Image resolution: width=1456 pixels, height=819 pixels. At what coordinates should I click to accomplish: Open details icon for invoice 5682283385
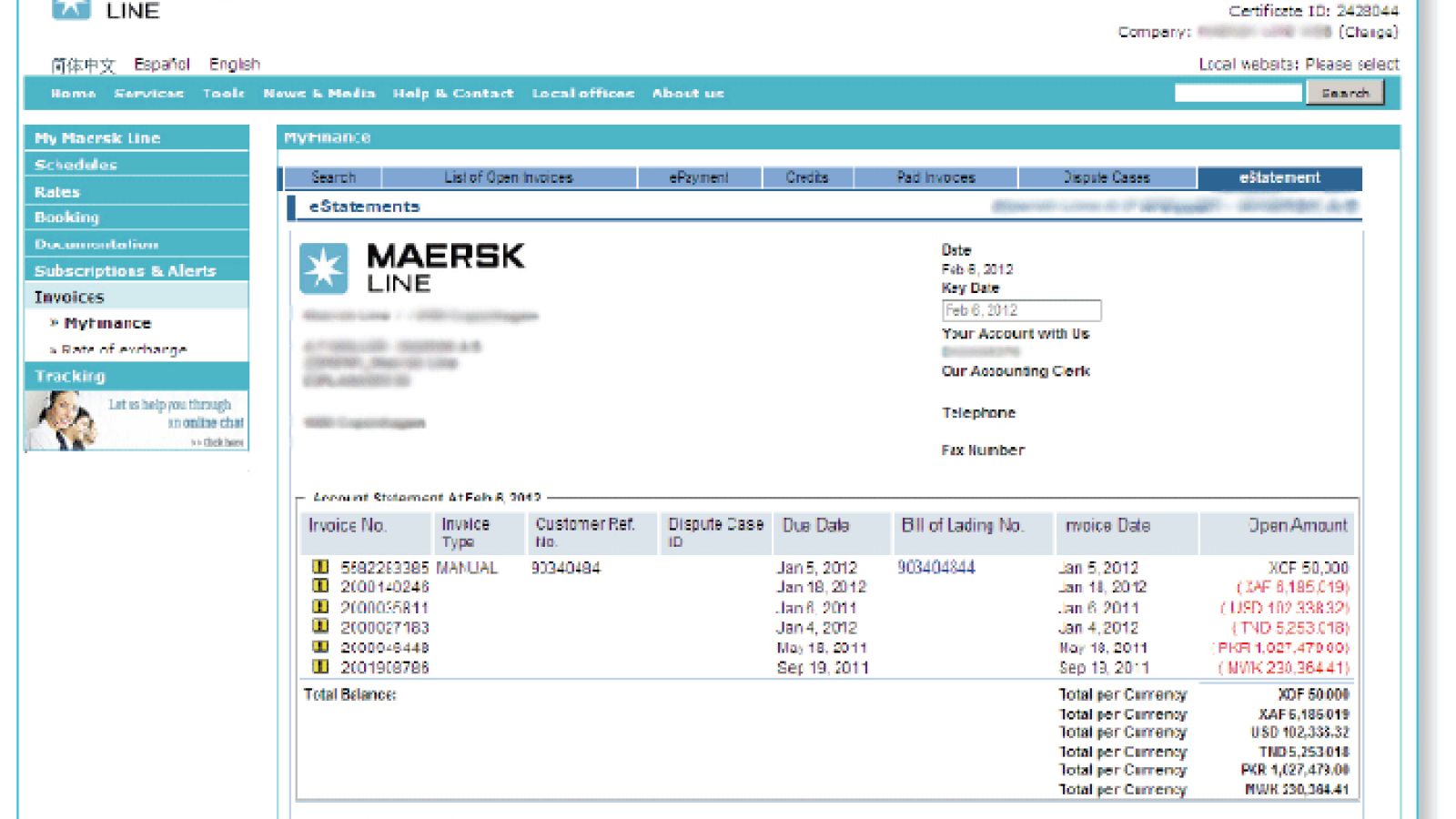click(x=319, y=567)
